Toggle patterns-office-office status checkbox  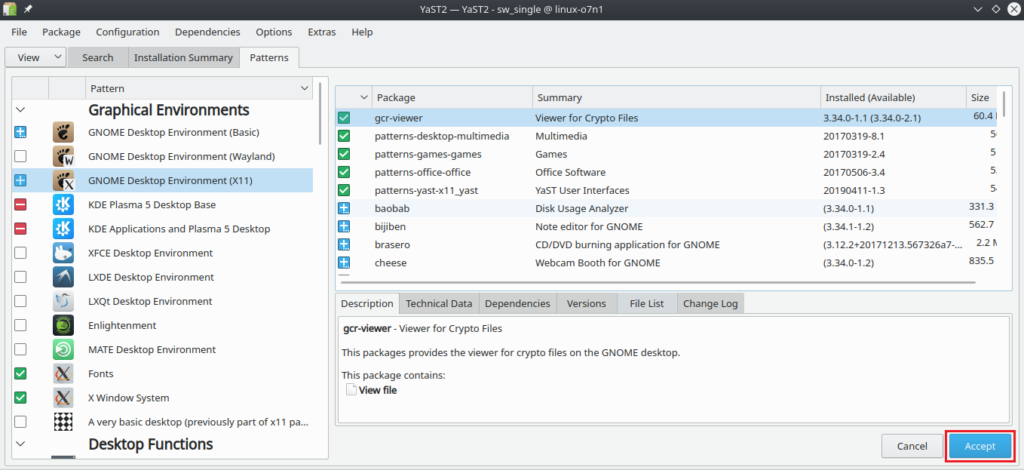(x=344, y=172)
